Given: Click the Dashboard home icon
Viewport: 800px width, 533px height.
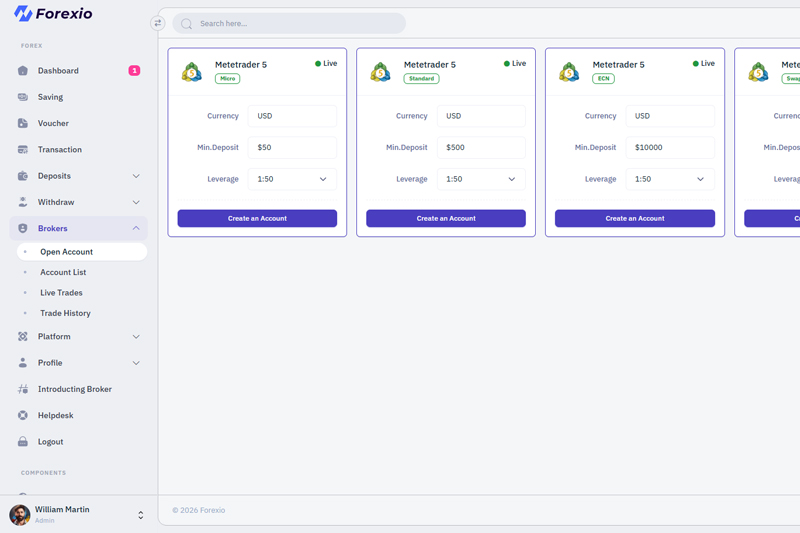Looking at the screenshot, I should tap(23, 71).
